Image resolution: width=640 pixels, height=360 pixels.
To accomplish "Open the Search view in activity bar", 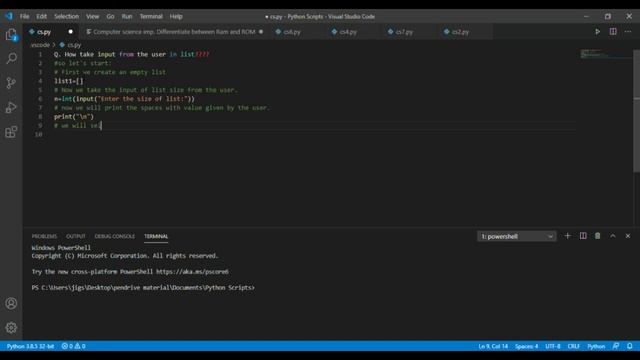I will [11, 58].
